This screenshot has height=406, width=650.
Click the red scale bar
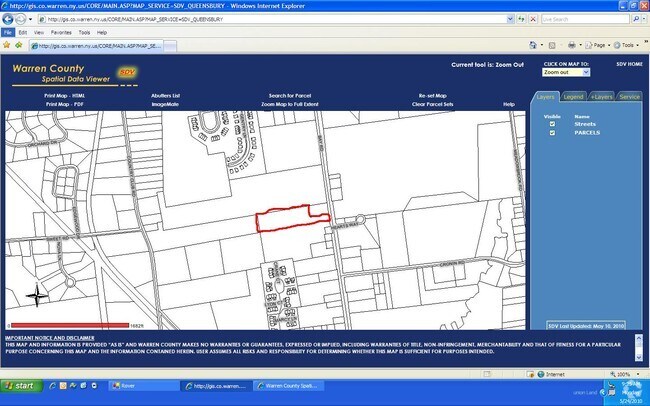click(x=69, y=325)
